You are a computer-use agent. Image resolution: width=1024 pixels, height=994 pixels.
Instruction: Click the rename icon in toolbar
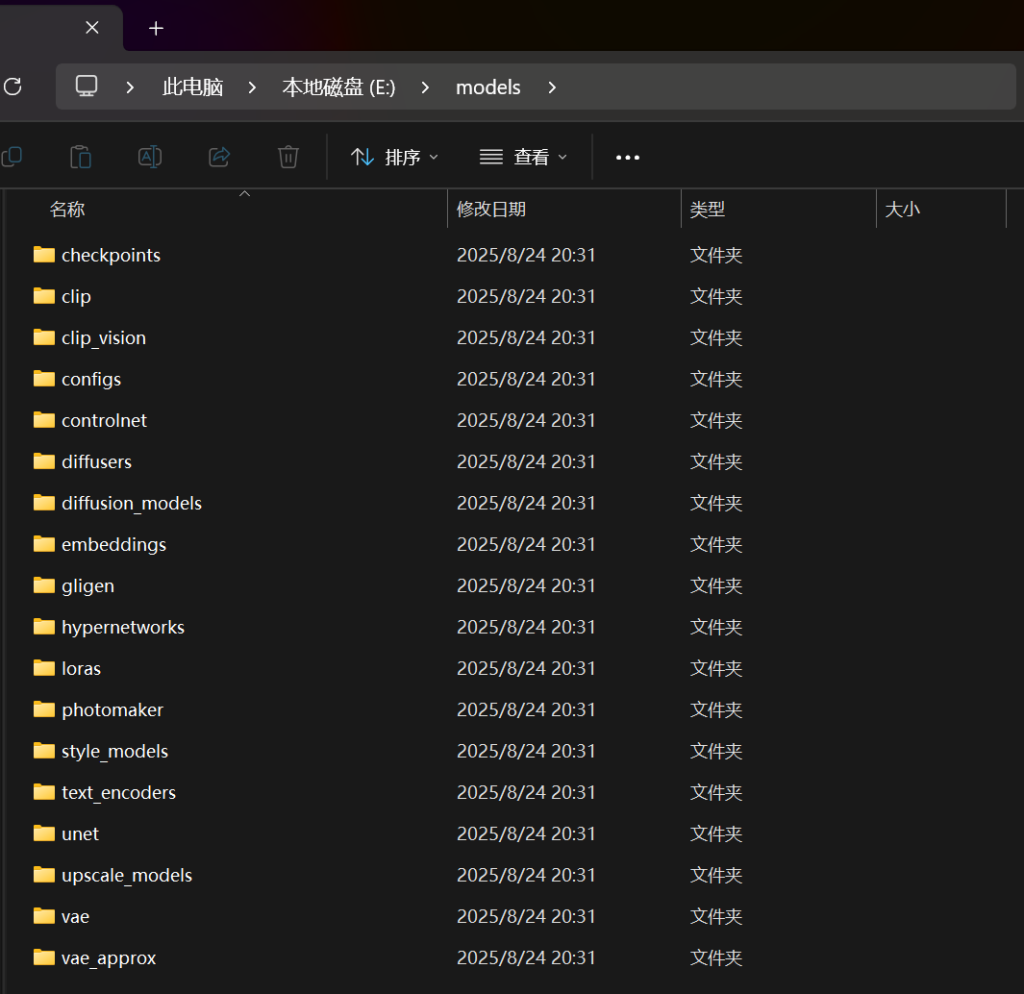tap(149, 157)
